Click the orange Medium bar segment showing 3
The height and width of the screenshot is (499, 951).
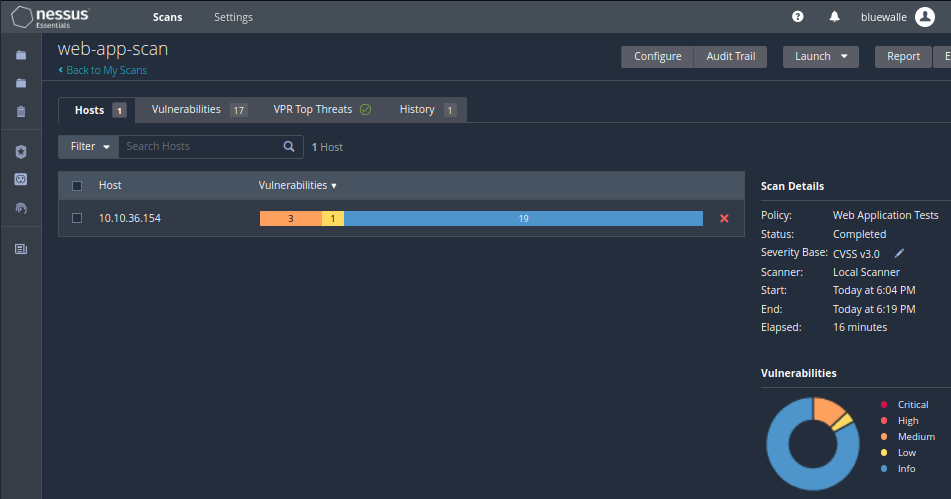(x=291, y=218)
